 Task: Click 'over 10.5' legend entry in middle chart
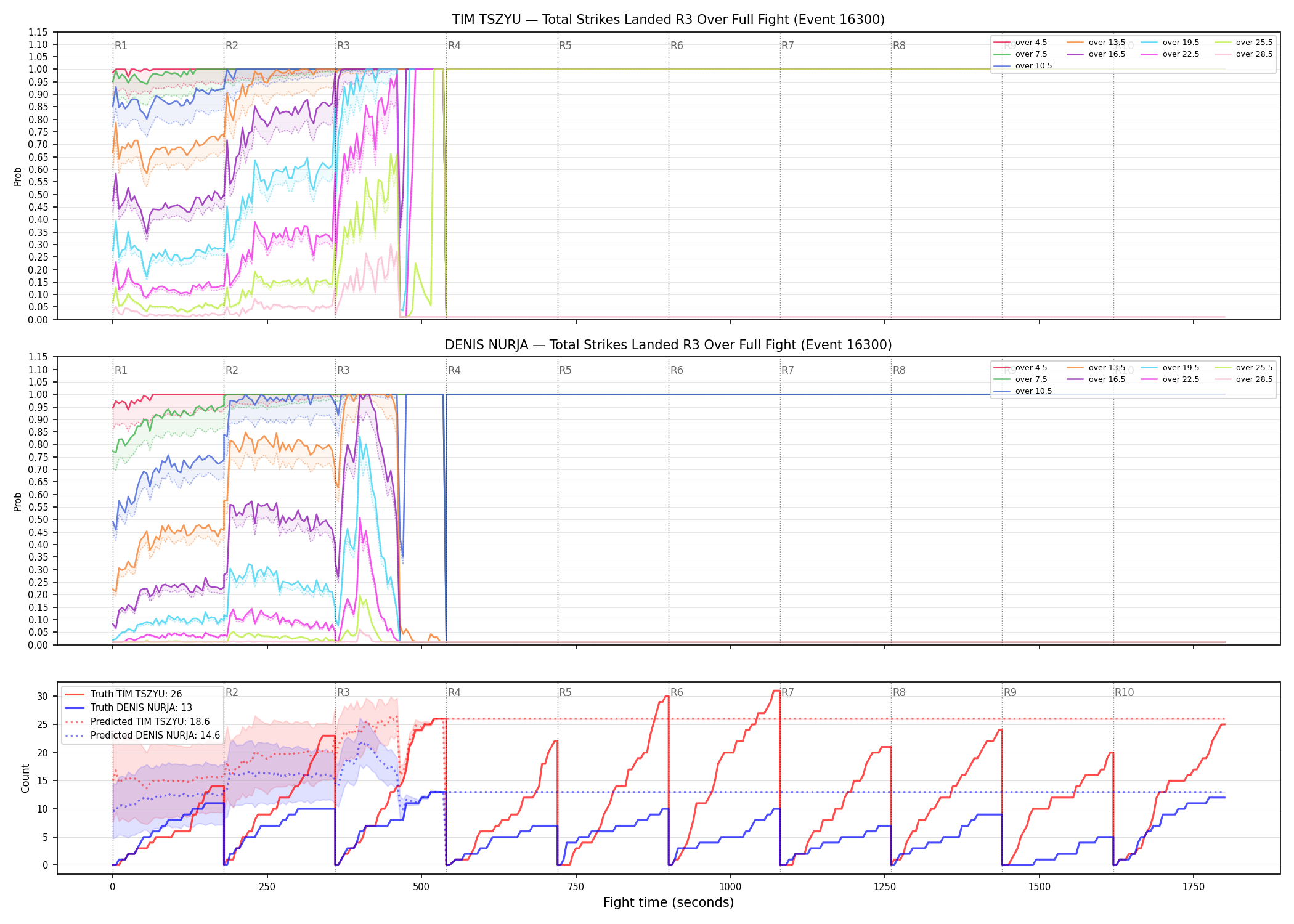(x=1023, y=391)
